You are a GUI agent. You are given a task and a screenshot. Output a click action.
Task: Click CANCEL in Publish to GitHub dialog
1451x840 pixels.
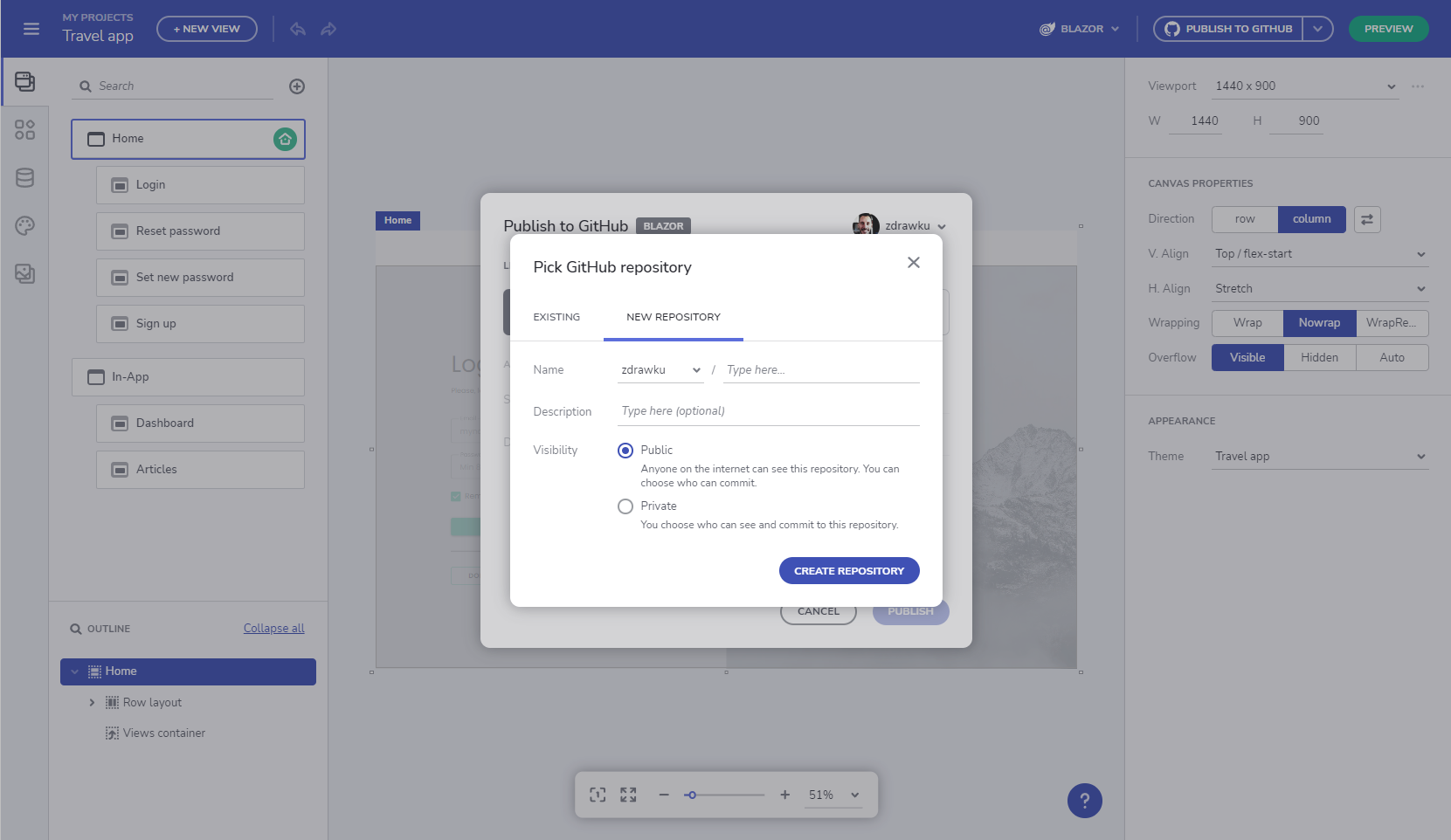[819, 612]
